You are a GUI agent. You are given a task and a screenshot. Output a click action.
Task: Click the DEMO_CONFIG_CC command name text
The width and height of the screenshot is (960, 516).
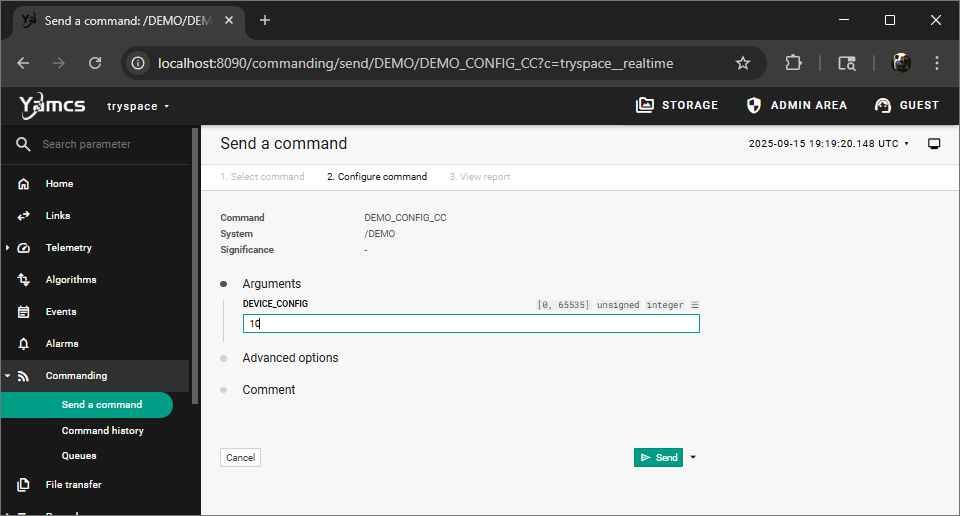pyautogui.click(x=405, y=217)
